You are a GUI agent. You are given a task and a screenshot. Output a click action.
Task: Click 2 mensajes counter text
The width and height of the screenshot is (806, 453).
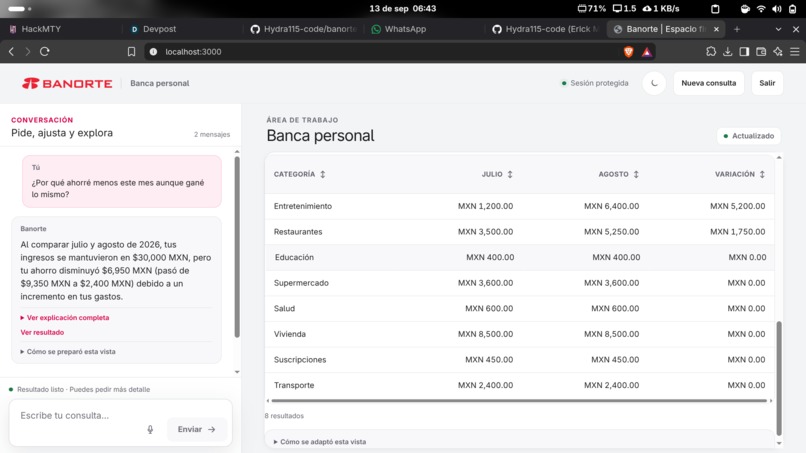pos(212,135)
